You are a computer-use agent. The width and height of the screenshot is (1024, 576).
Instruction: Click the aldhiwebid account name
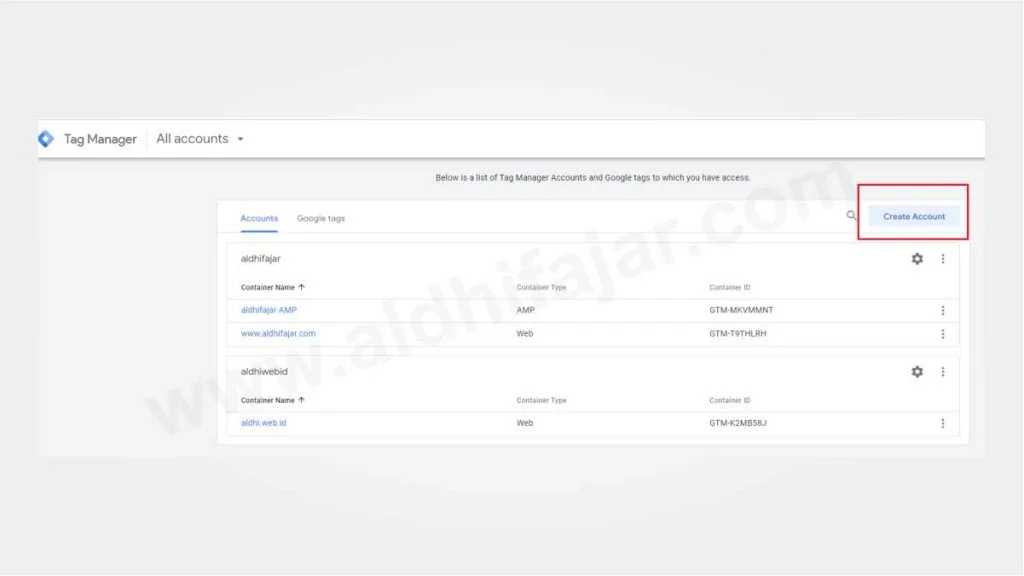(x=264, y=372)
